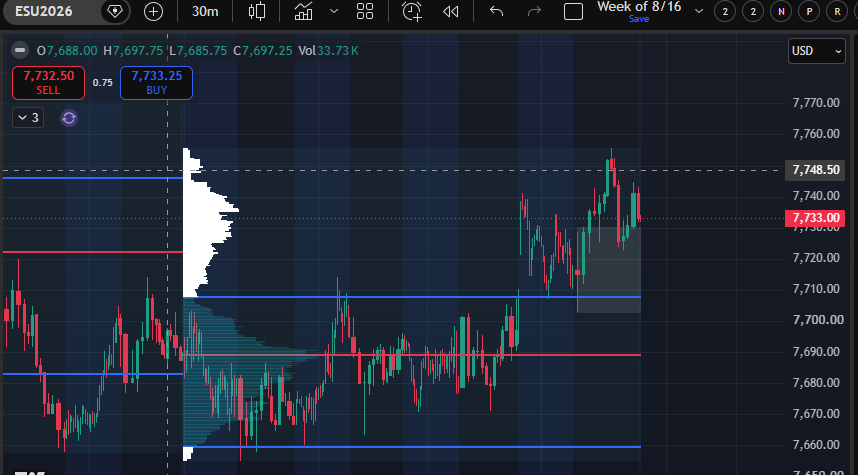858x475 pixels.
Task: Undo the last chart action
Action: [x=496, y=11]
